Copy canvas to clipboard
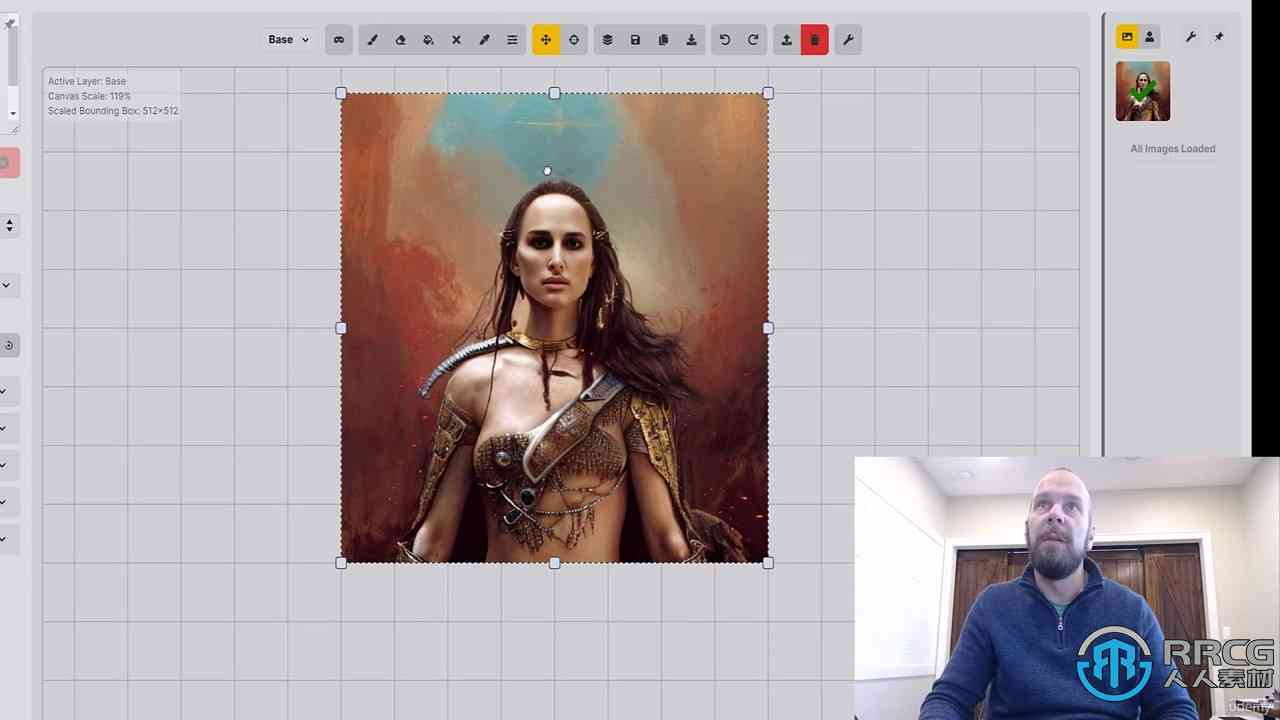This screenshot has height=720, width=1280. 663,40
